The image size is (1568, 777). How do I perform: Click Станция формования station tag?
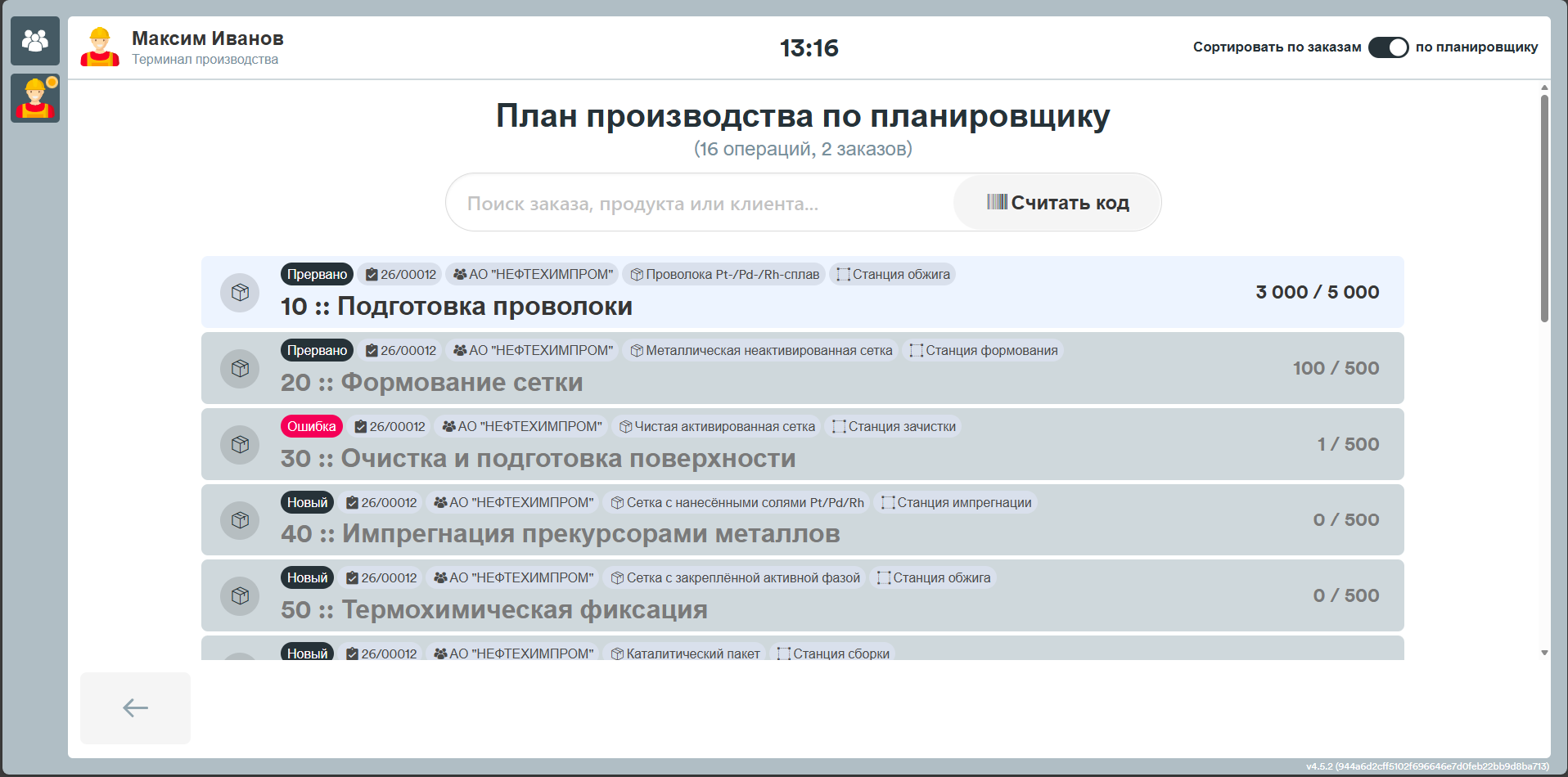click(984, 350)
